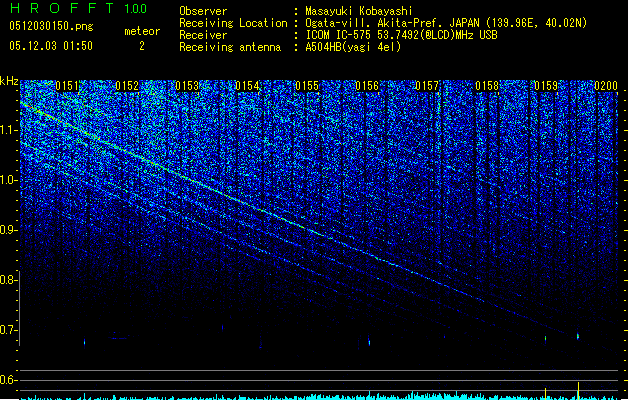Click the A504HB(yagi 4el) antenna text
The height and width of the screenshot is (400, 629).
pyautogui.click(x=353, y=47)
